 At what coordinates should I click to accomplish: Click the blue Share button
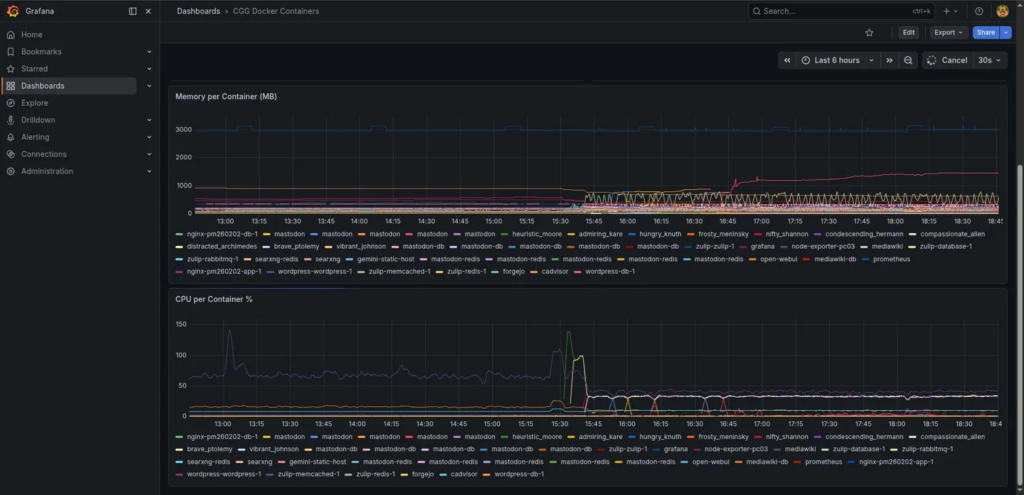pos(985,32)
